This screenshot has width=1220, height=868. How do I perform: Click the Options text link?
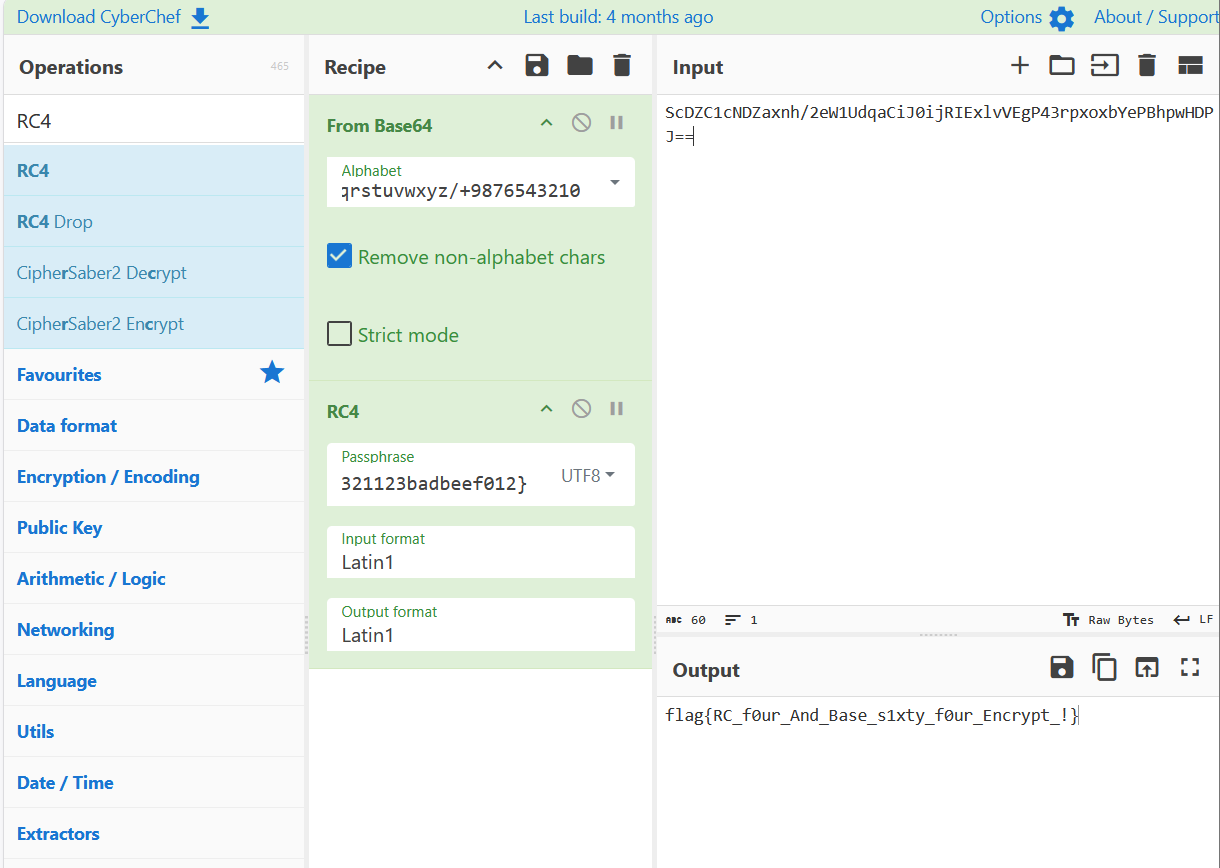1011,17
